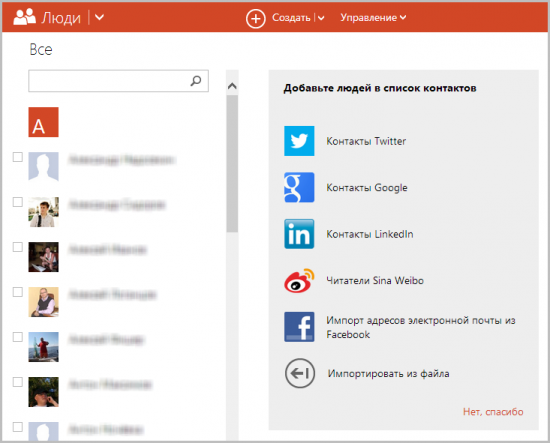Select Импортировать из файла link
This screenshot has width=550, height=443.
(x=388, y=374)
